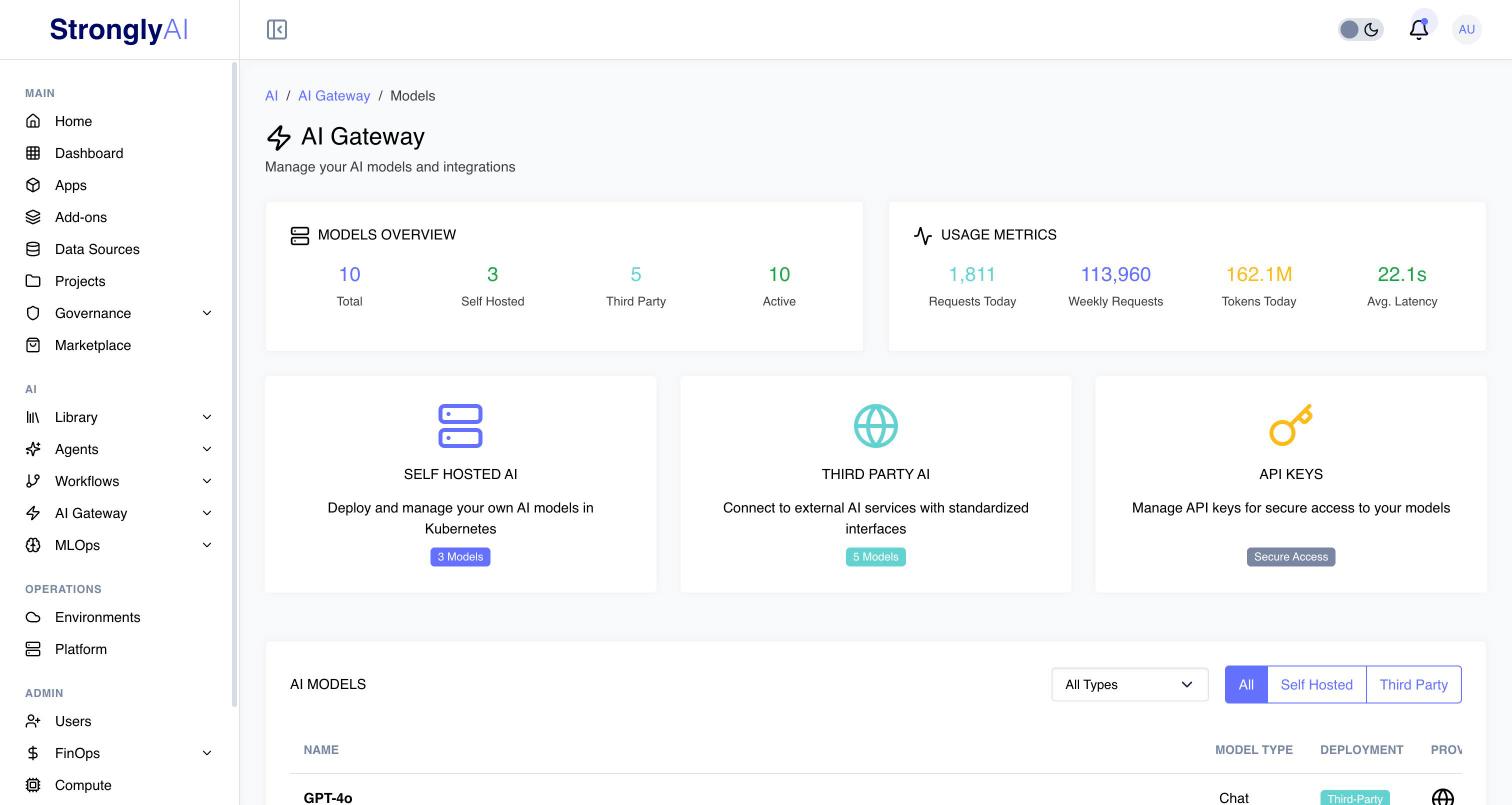1512x805 pixels.
Task: Expand the FinOps chevron
Action: [207, 753]
